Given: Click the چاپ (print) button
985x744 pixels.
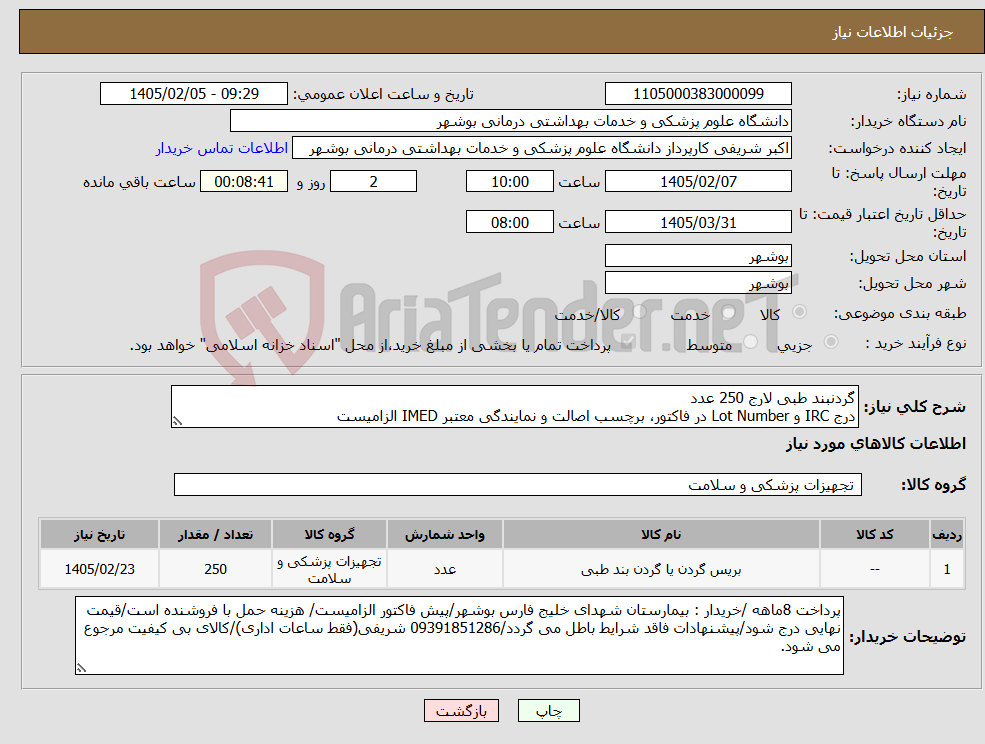Looking at the screenshot, I should (548, 711).
